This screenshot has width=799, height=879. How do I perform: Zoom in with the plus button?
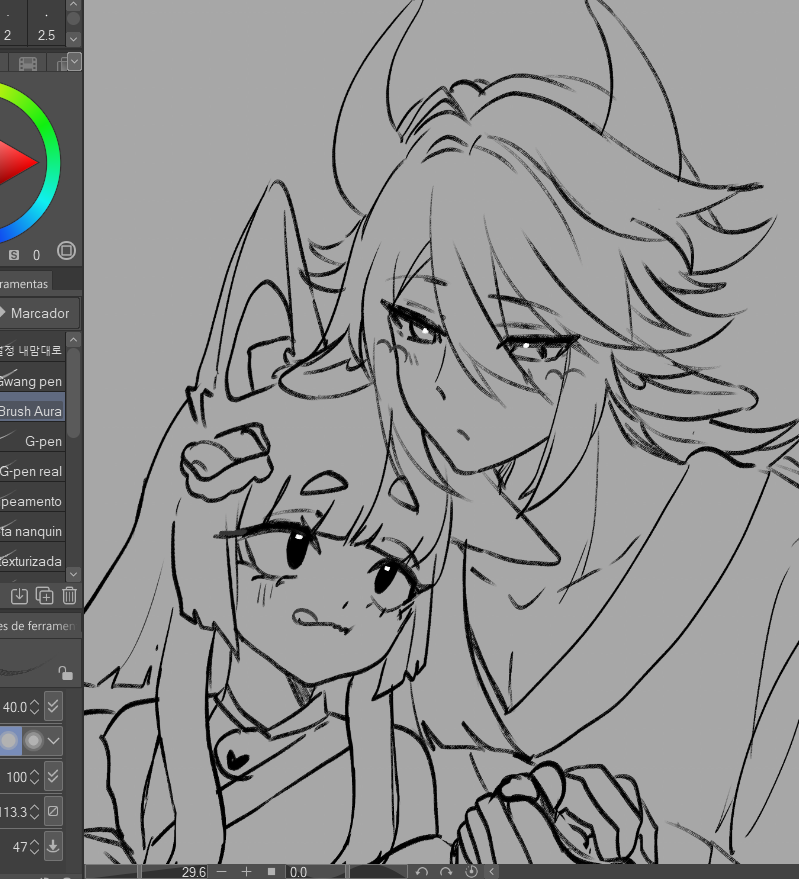(246, 872)
